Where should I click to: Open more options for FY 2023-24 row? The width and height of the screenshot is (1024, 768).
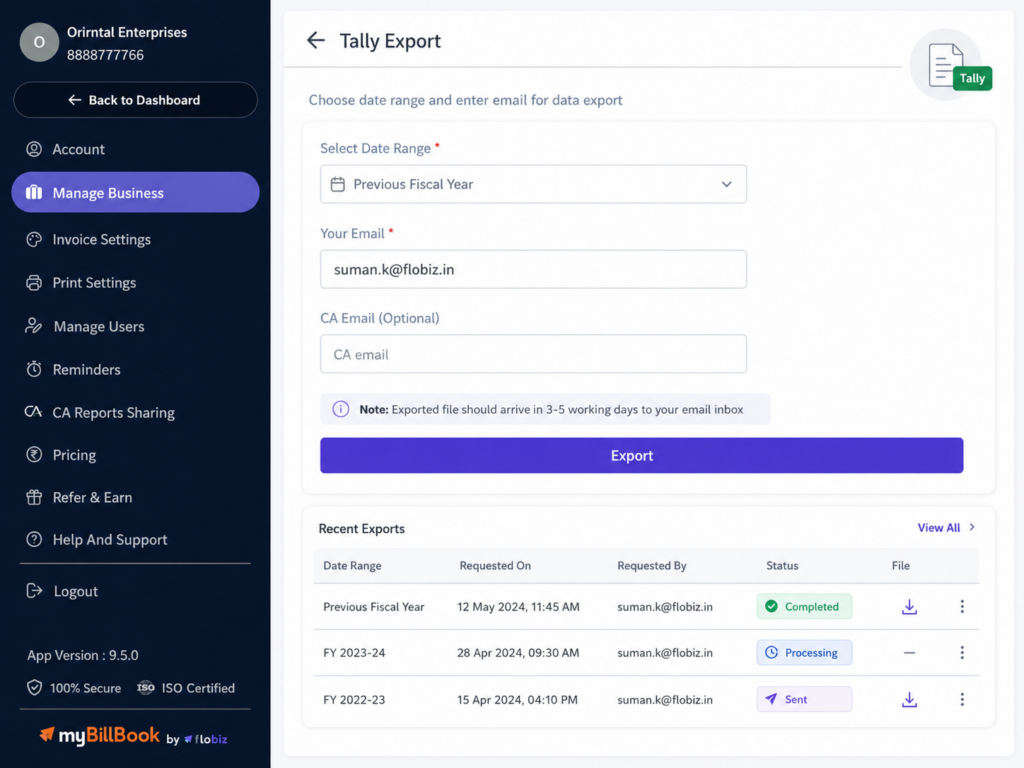tap(962, 652)
